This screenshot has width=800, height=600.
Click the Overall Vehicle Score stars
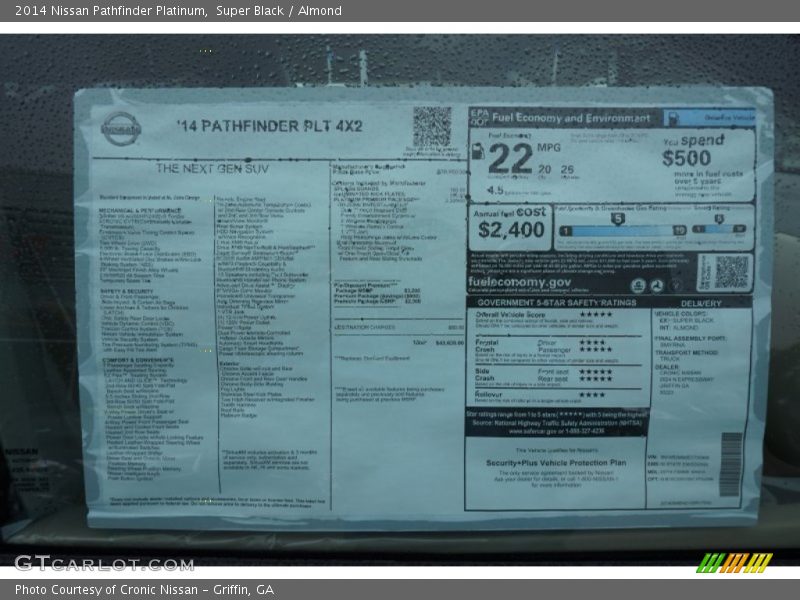point(595,314)
